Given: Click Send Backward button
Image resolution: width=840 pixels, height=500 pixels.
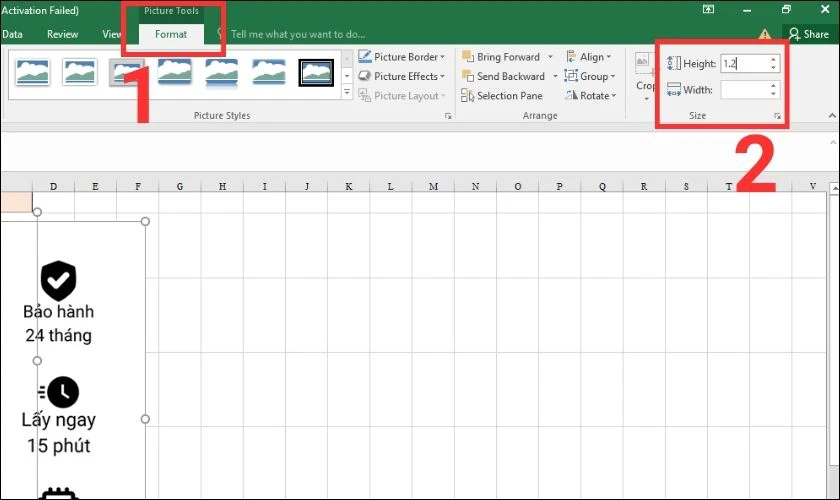Looking at the screenshot, I should 504,76.
